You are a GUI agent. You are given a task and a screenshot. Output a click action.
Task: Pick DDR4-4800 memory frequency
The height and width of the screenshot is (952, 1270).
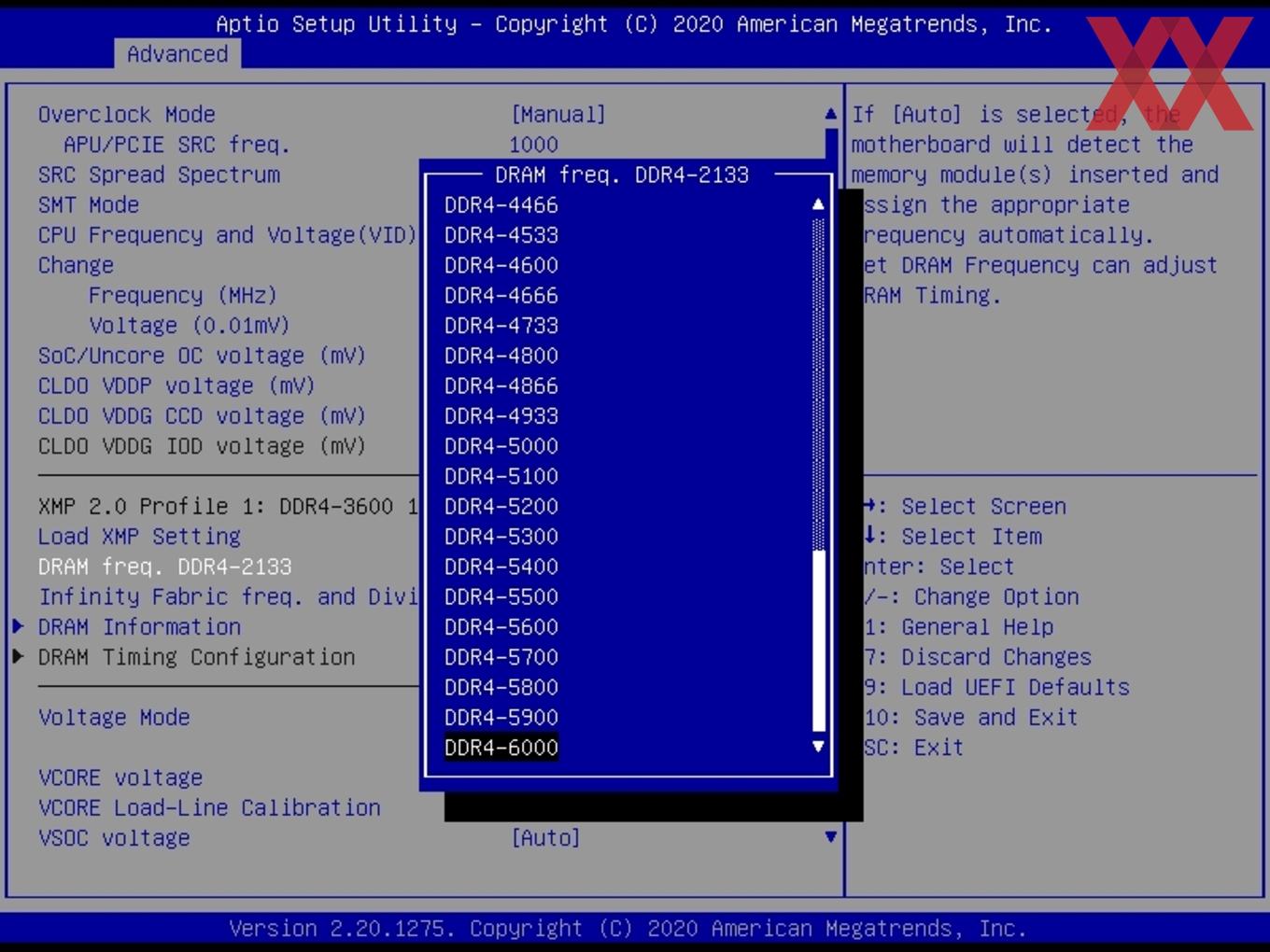[501, 356]
